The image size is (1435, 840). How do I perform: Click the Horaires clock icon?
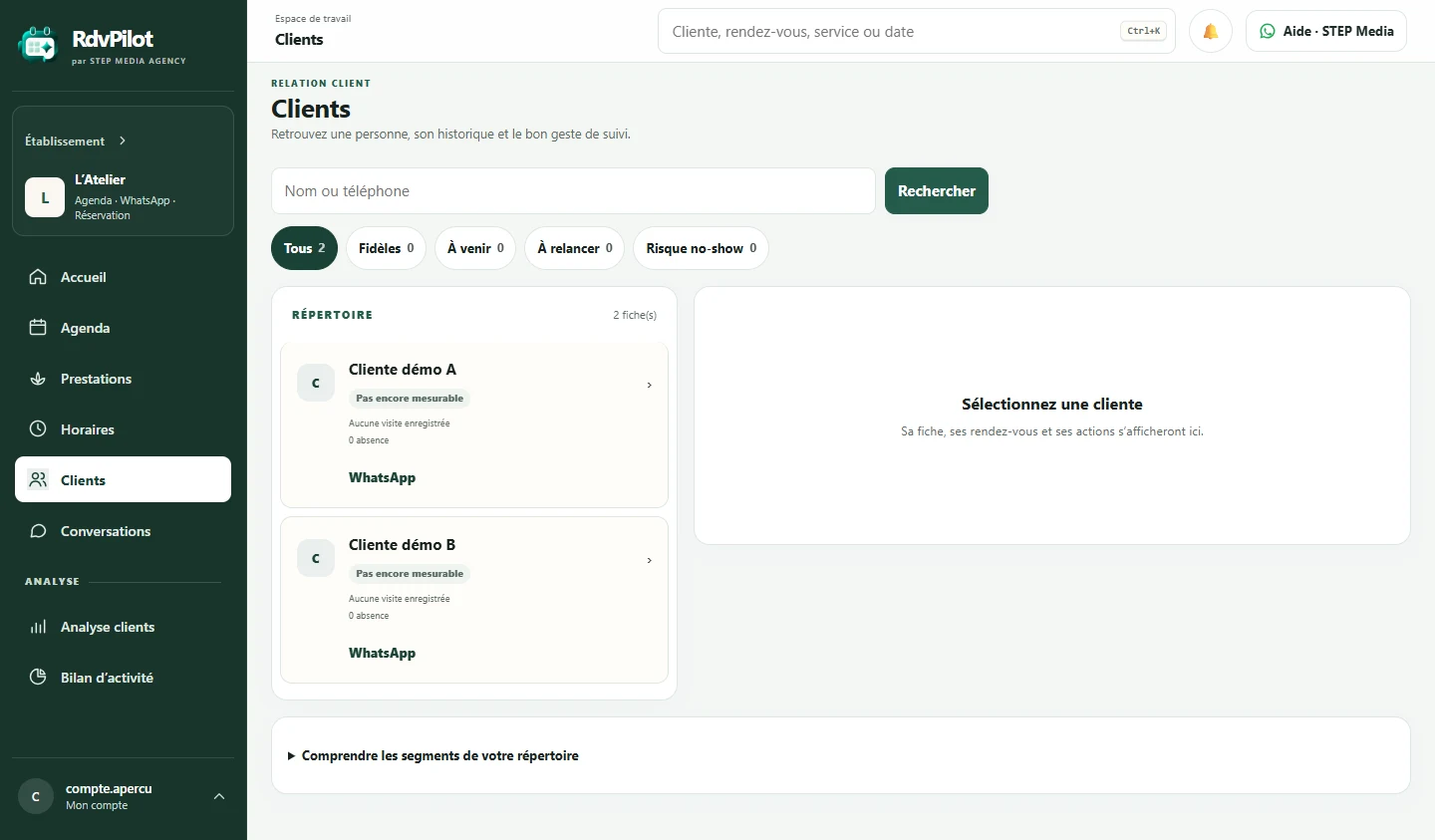coord(38,429)
